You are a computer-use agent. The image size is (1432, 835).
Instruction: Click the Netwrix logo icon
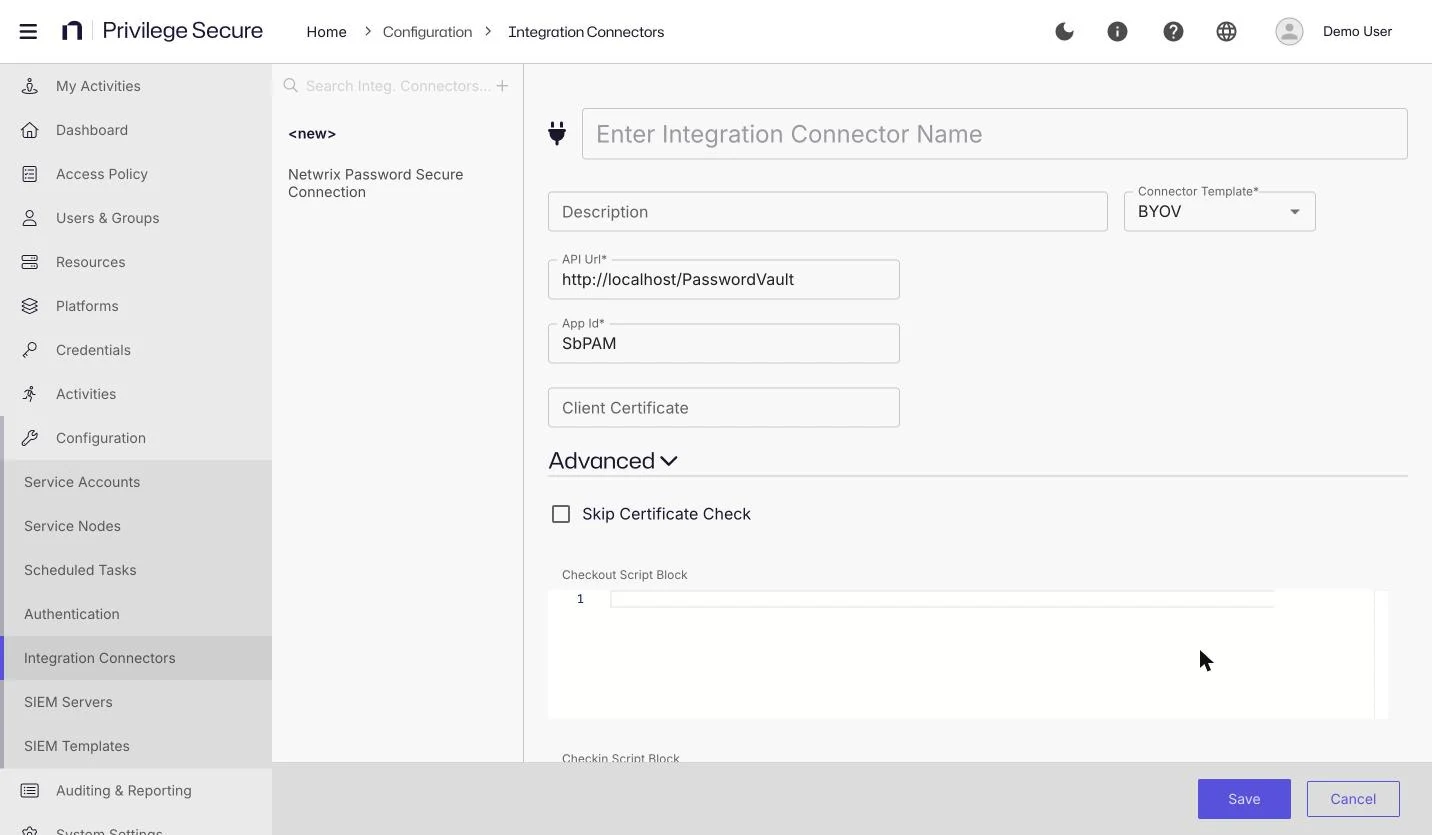point(72,31)
